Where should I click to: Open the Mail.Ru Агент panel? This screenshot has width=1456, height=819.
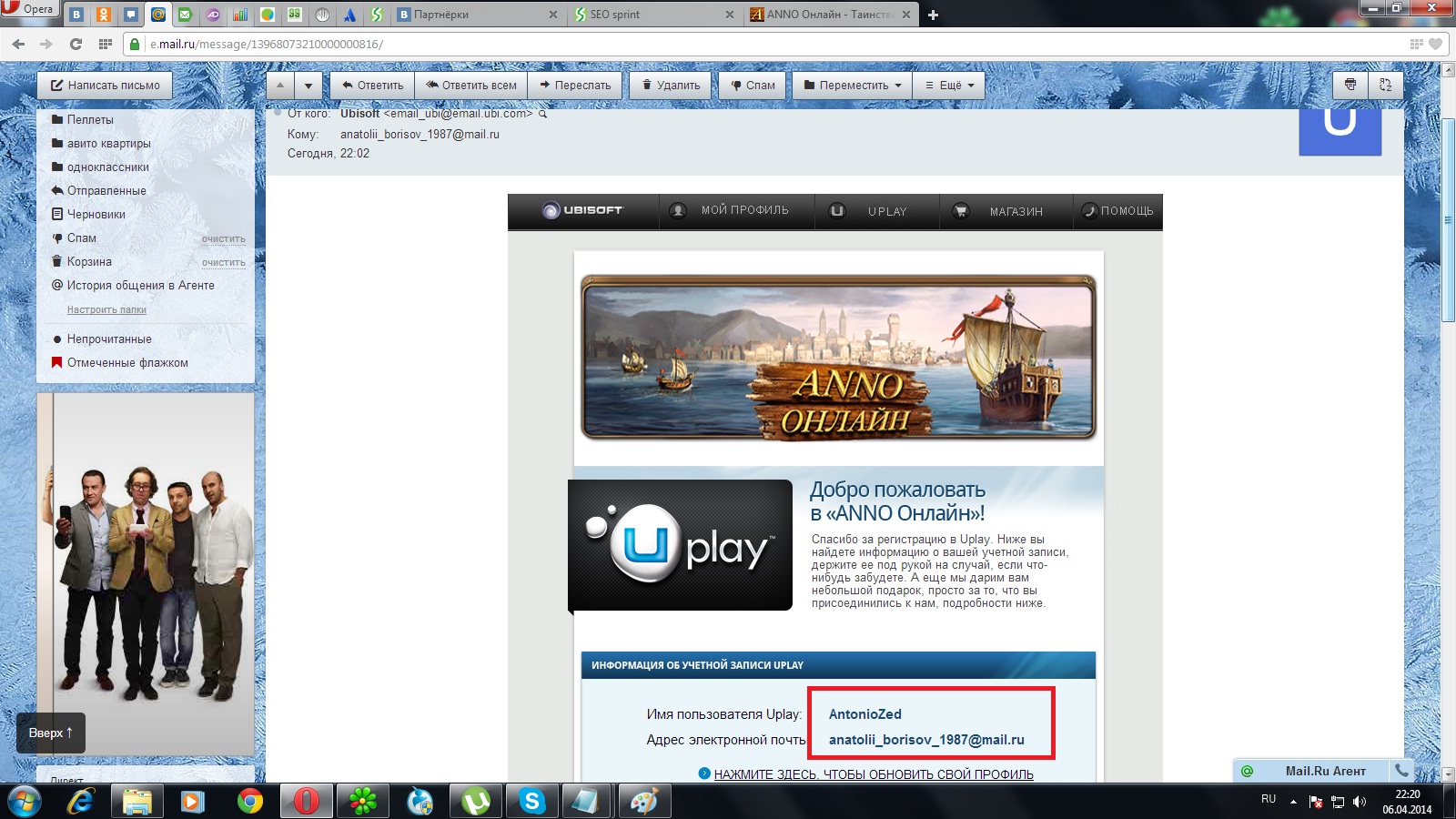tap(1311, 771)
